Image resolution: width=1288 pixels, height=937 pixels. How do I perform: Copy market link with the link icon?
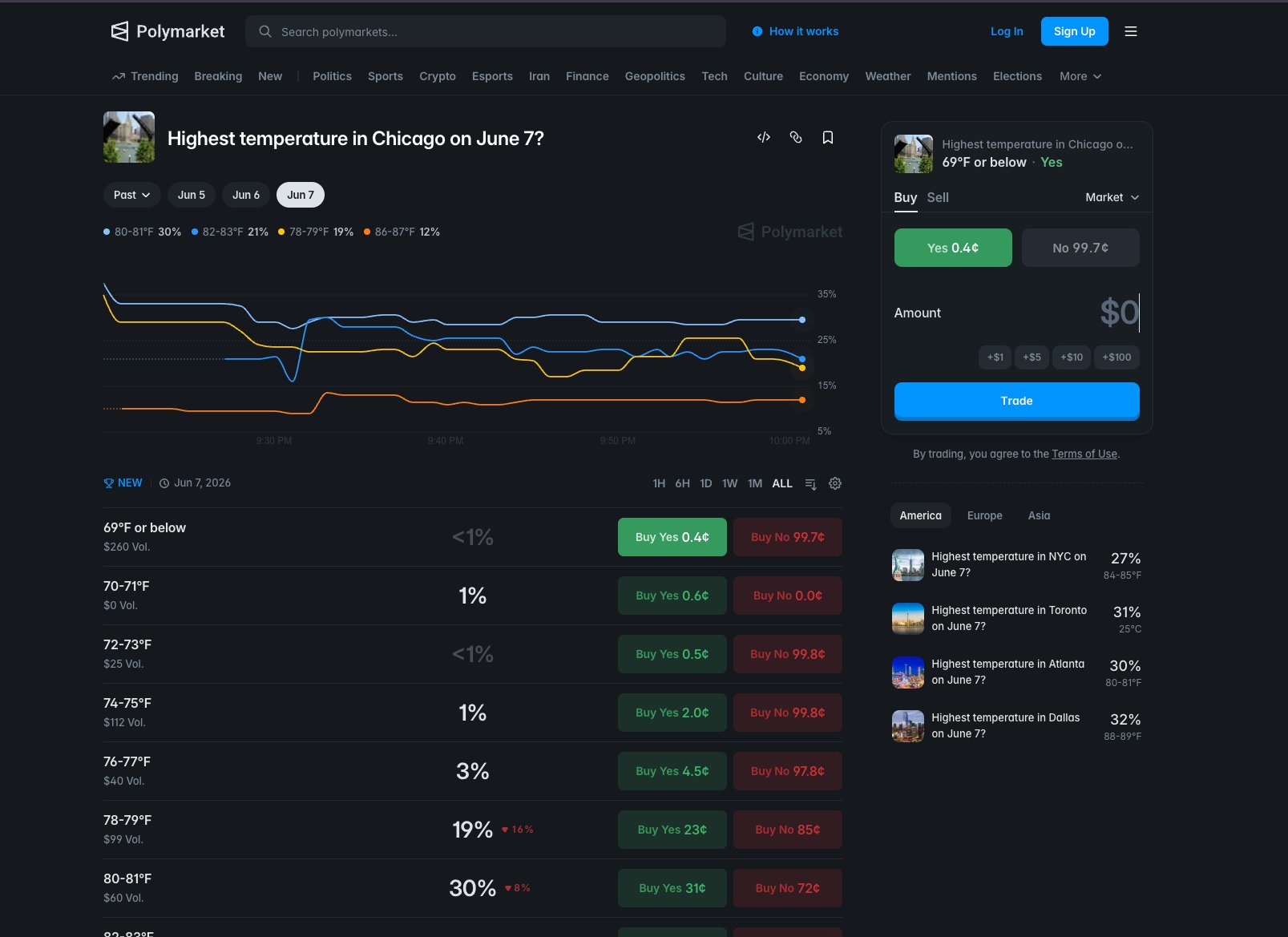796,137
